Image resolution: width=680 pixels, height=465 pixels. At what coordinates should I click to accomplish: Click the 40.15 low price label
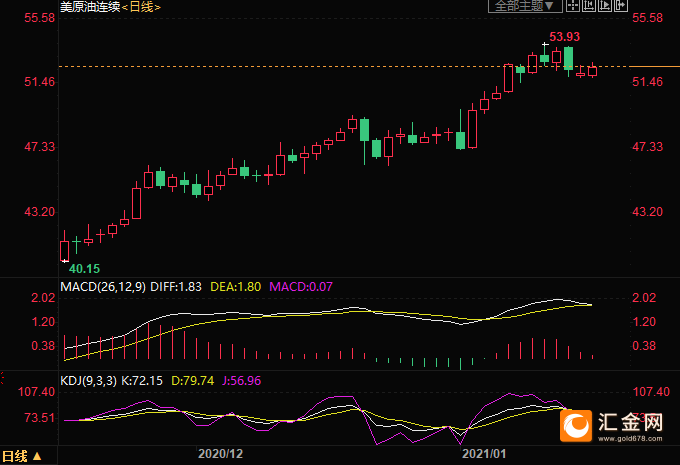[x=85, y=269]
